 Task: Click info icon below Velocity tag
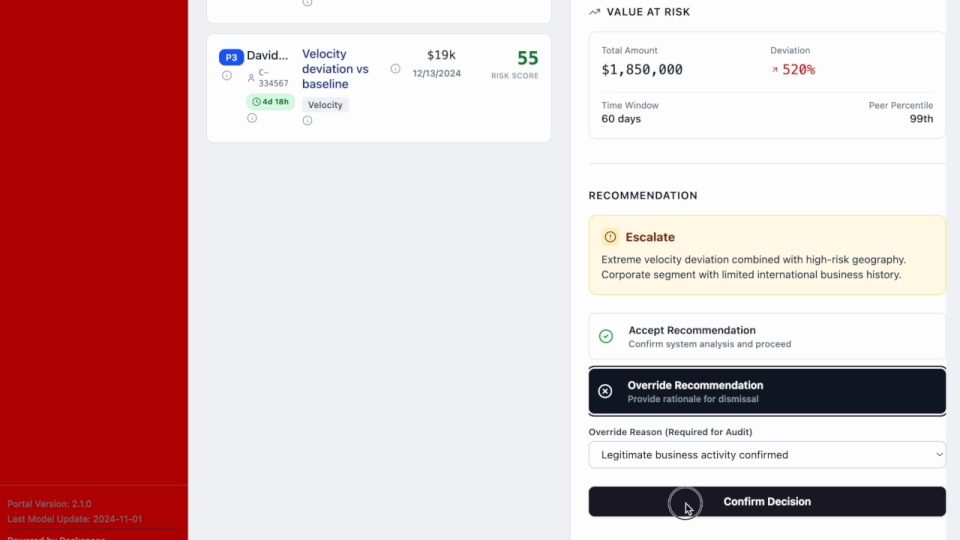tap(307, 121)
